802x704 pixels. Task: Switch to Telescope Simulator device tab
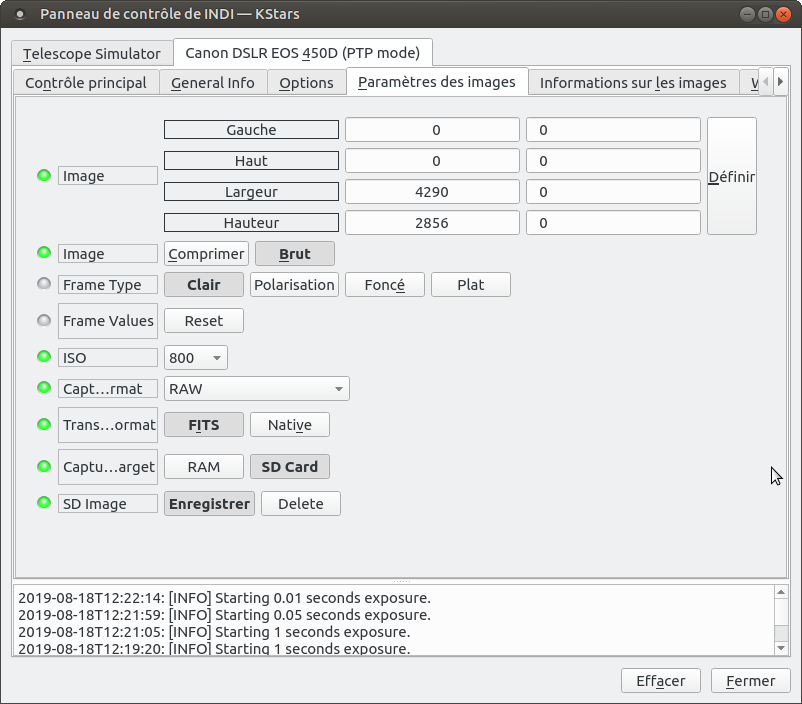point(92,53)
